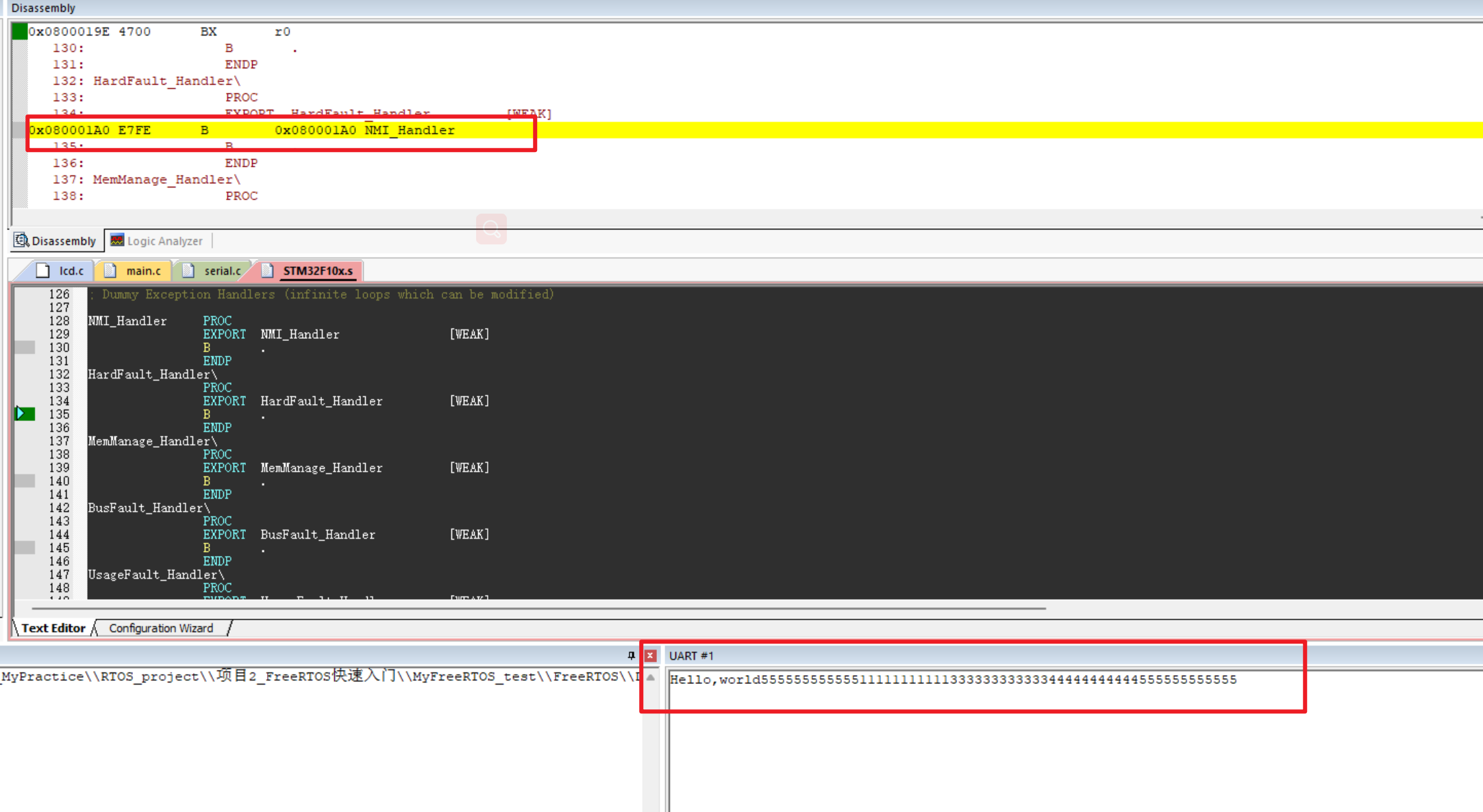Click [WEAK] on line 144 BusFault_Handler export

pyautogui.click(x=469, y=534)
